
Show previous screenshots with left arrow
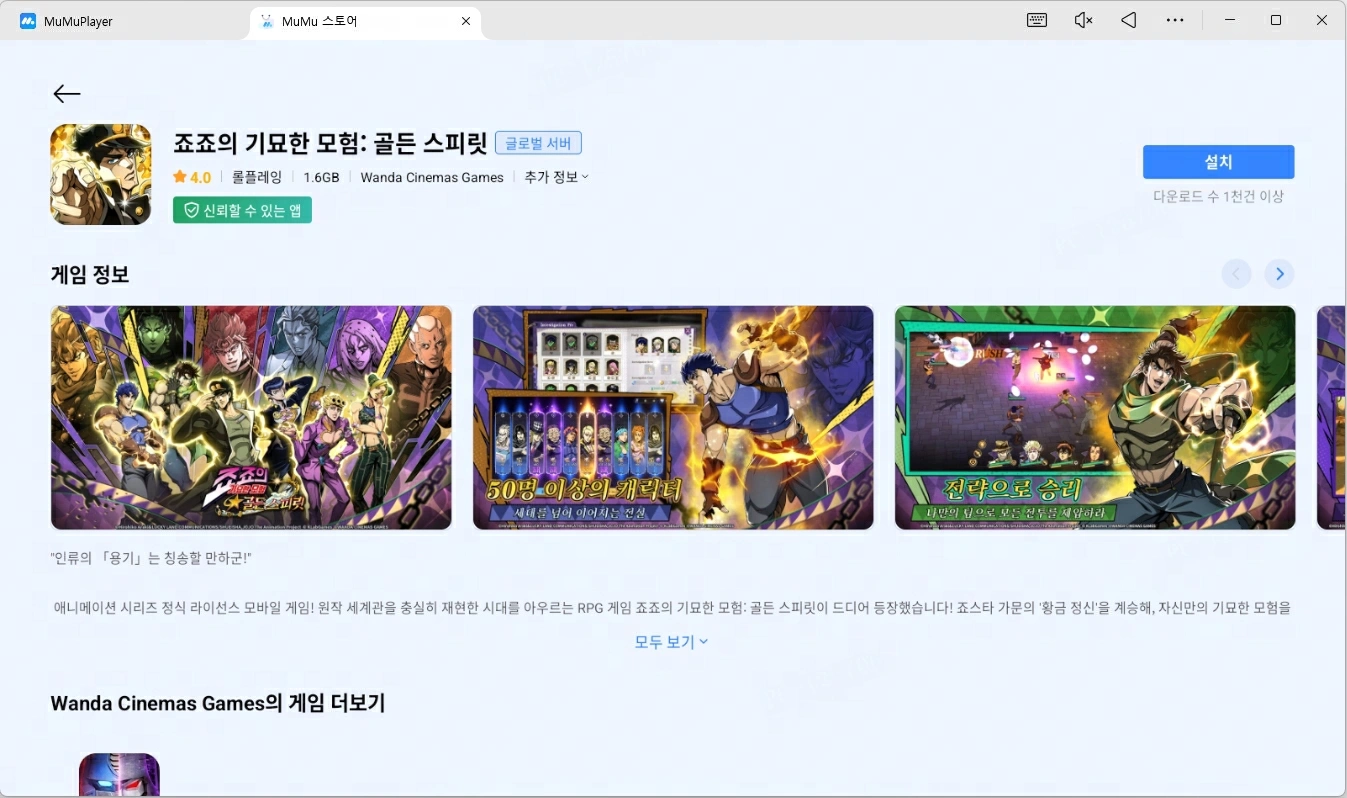(x=1237, y=274)
